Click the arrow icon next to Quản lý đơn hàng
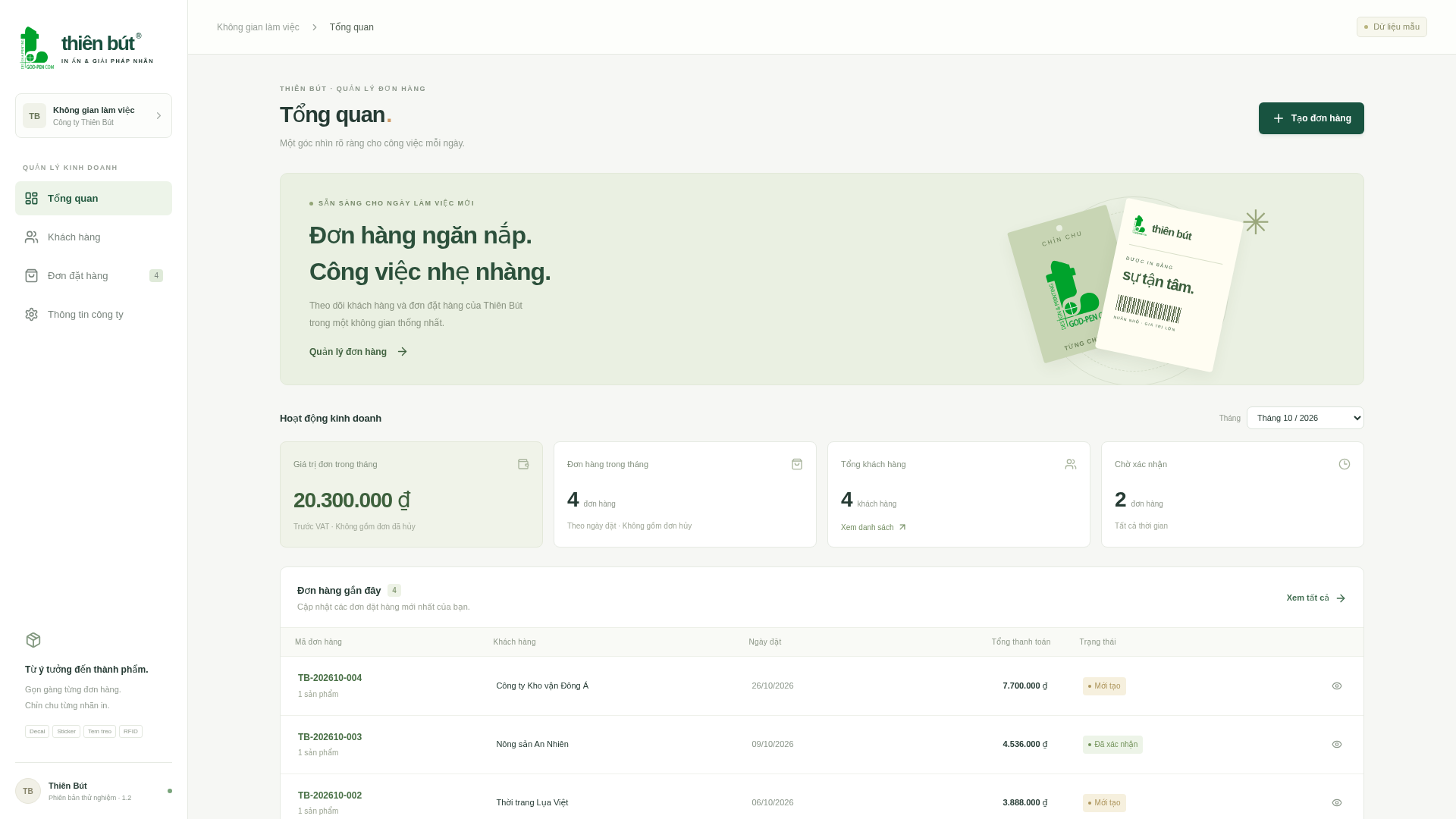 [403, 352]
